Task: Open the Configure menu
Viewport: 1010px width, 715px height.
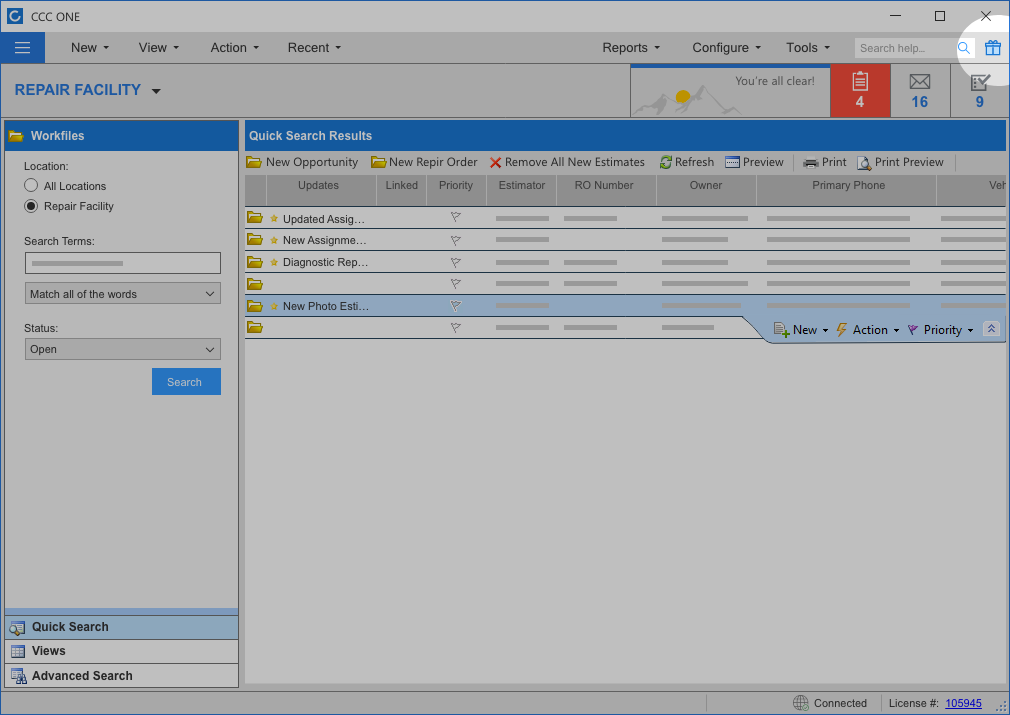Action: [727, 48]
